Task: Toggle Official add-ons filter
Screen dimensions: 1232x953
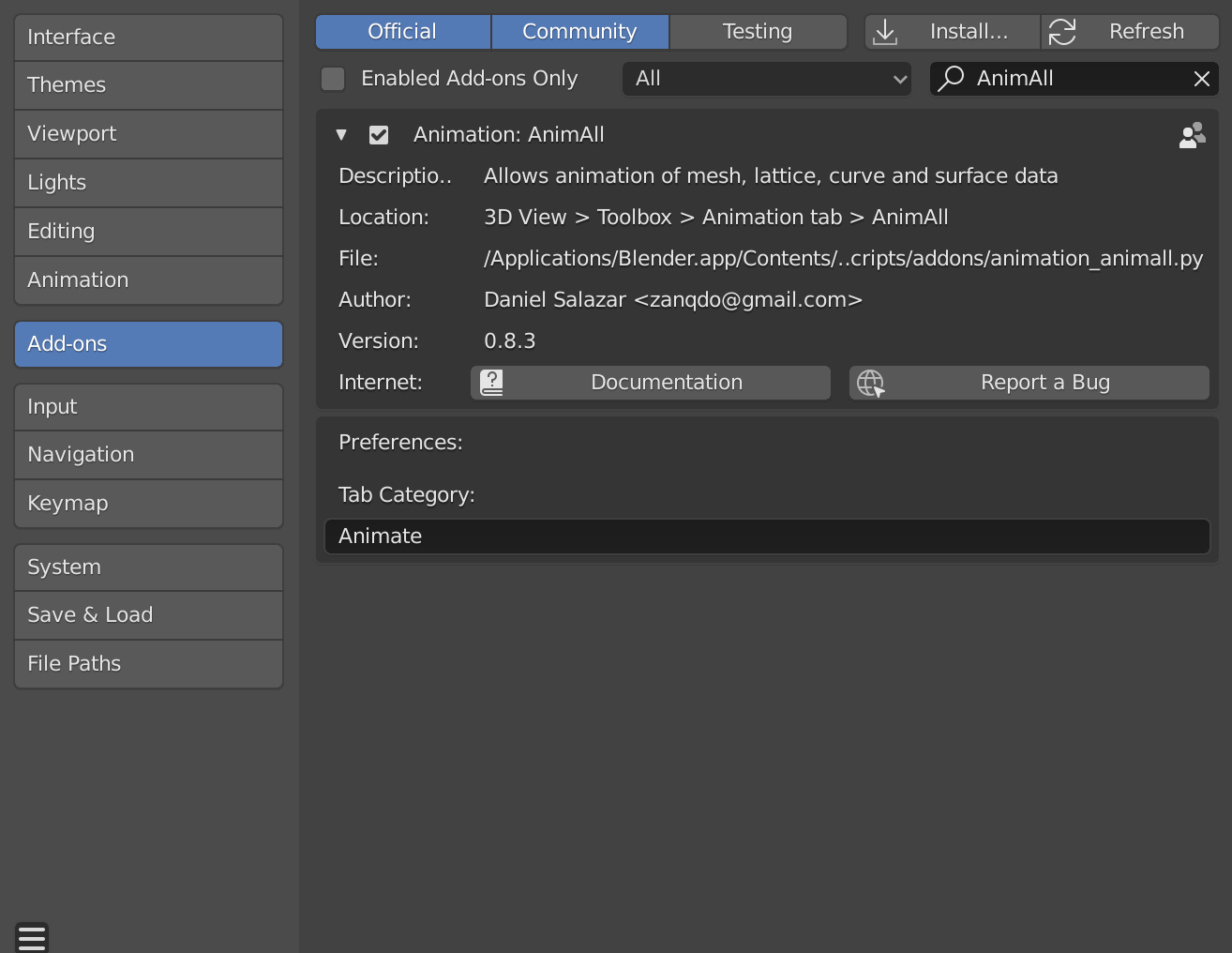Action: coord(403,32)
